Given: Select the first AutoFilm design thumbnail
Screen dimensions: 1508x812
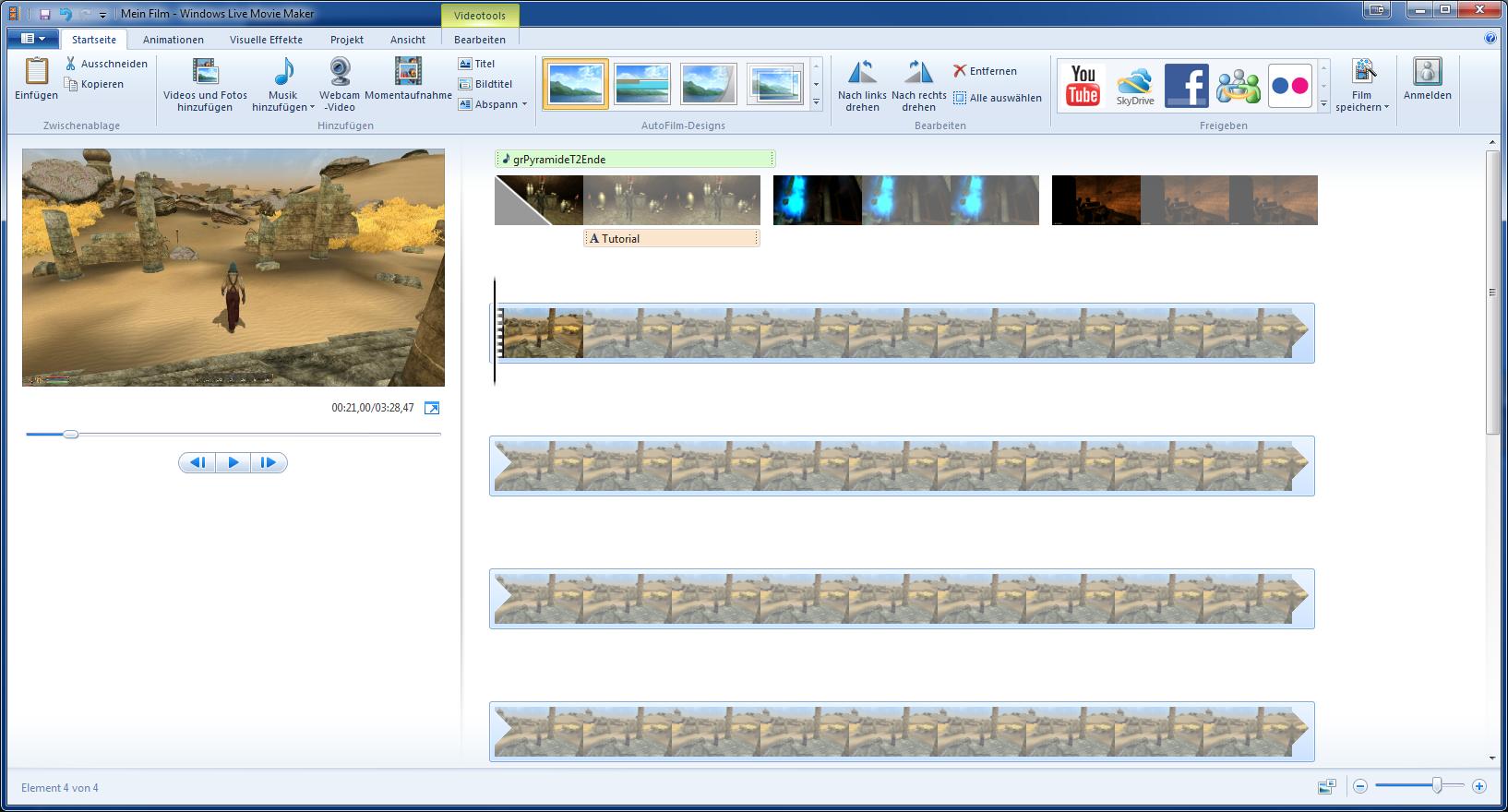Looking at the screenshot, I should click(x=576, y=84).
